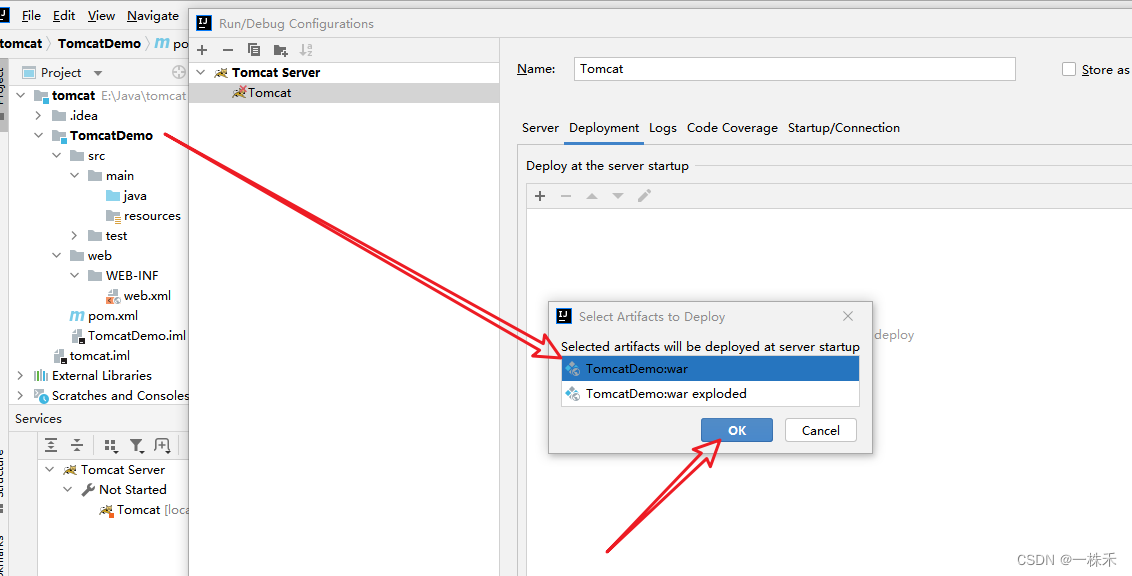
Task: Move deployment artifact up arrow
Action: coord(592,196)
